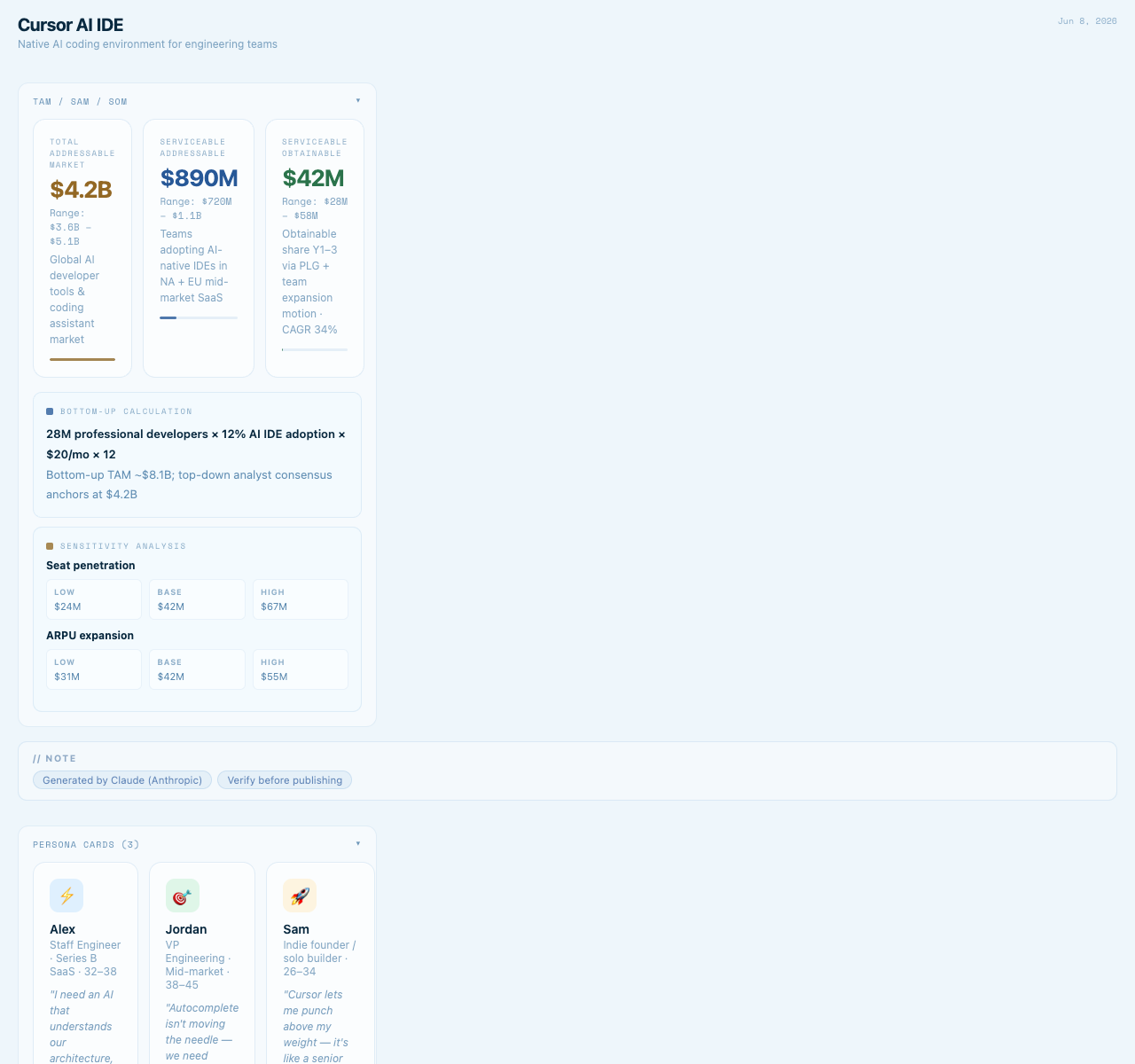Click the Jordan persona name
1135x1064 pixels.
click(x=186, y=929)
